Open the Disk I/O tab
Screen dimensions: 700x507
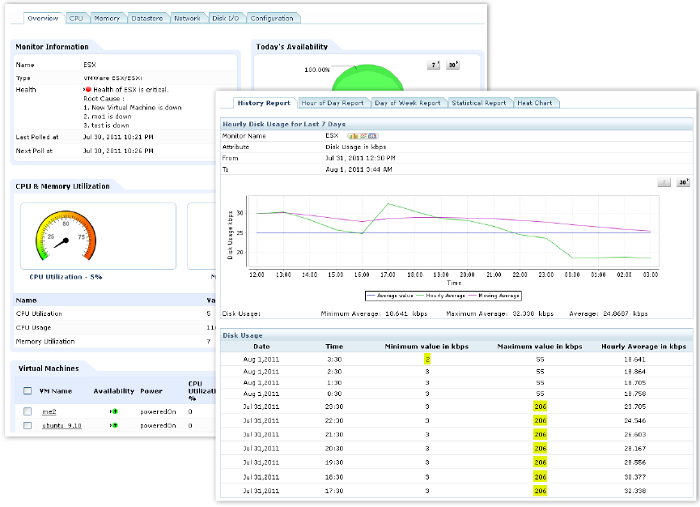tap(223, 18)
